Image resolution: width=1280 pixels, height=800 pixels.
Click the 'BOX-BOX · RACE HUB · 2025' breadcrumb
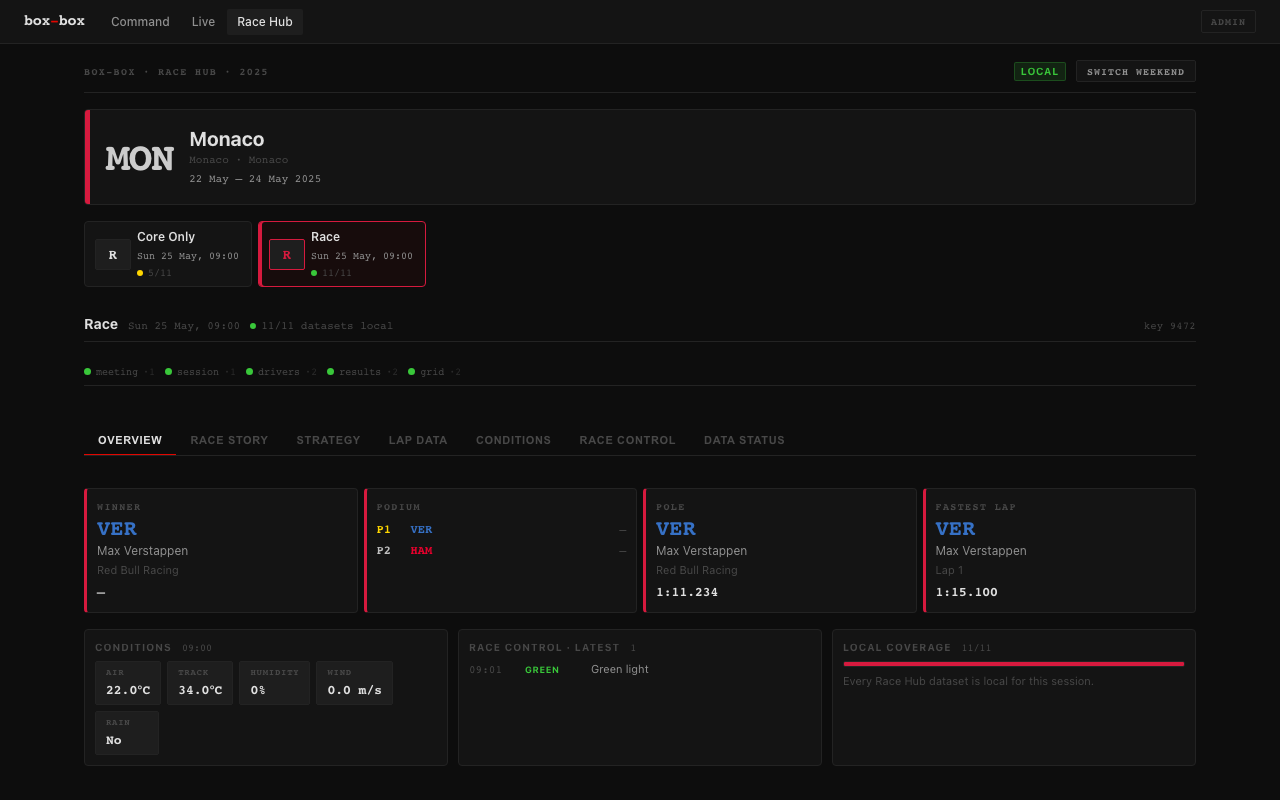click(176, 72)
